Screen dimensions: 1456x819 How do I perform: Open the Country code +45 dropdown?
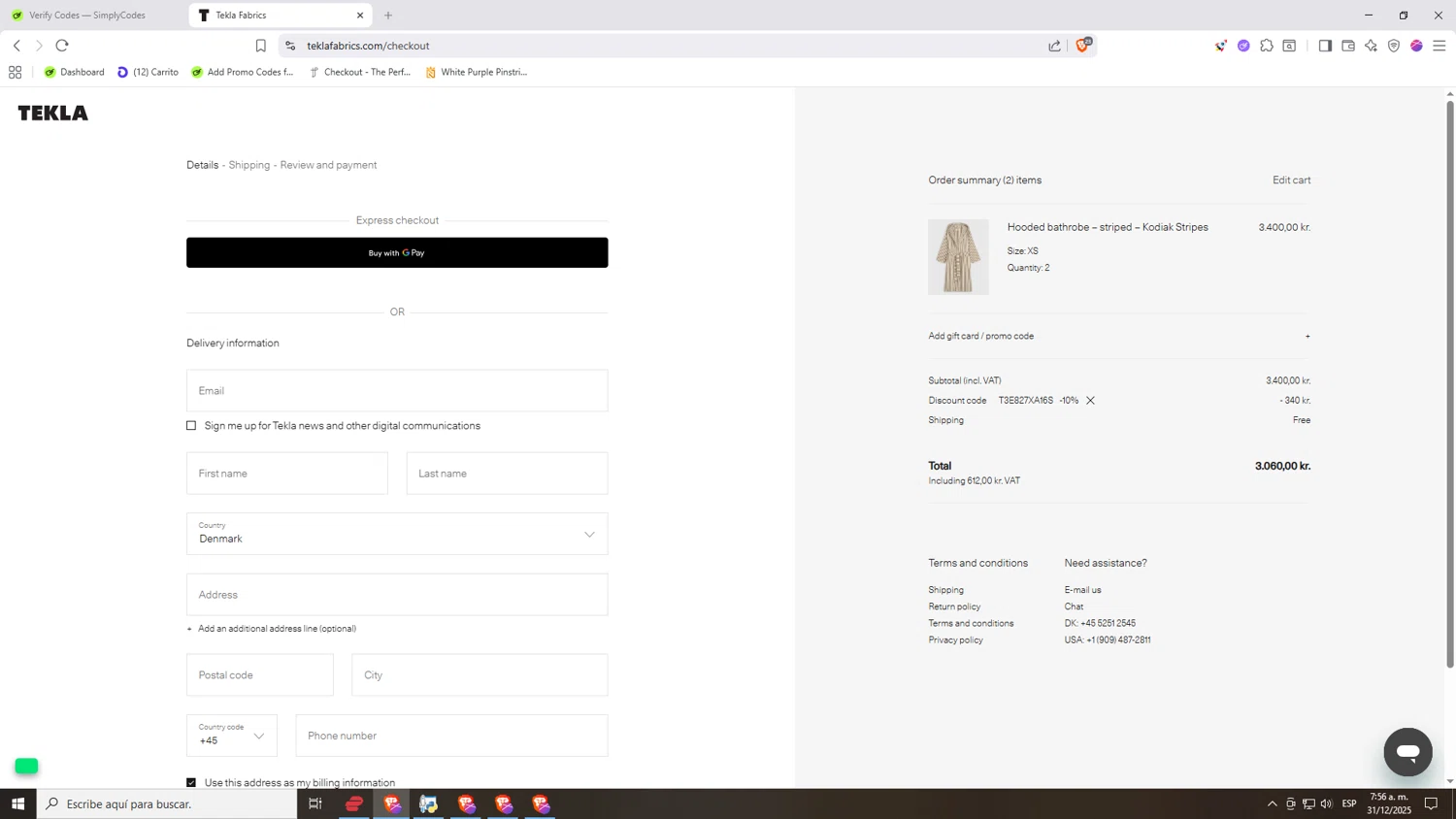tap(232, 736)
